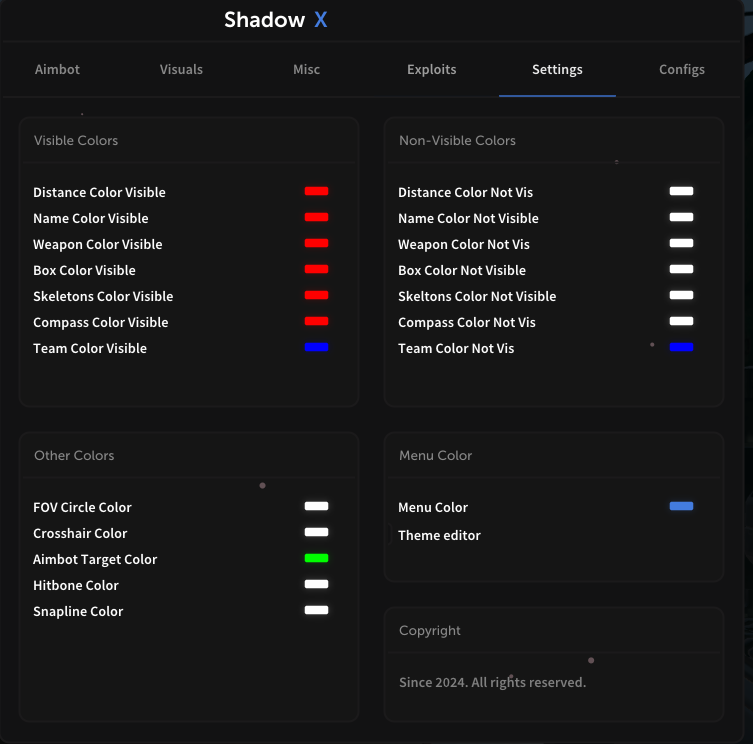Open the green Aimbot Target Color swatch
Screen dimensions: 753x744
pyautogui.click(x=316, y=558)
